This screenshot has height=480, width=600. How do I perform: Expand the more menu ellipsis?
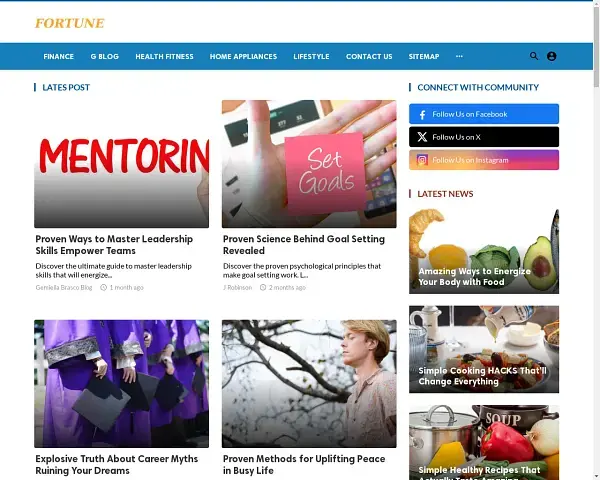459,56
